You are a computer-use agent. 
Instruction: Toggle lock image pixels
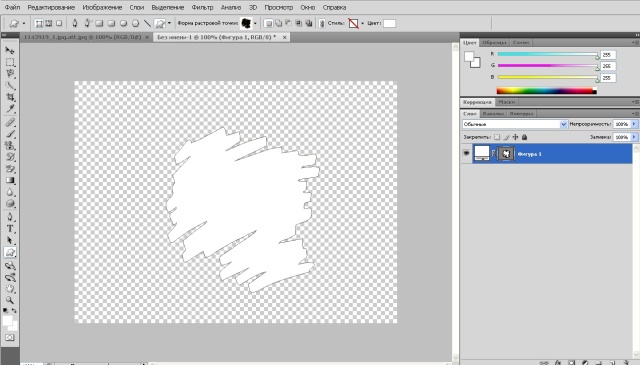pyautogui.click(x=506, y=137)
